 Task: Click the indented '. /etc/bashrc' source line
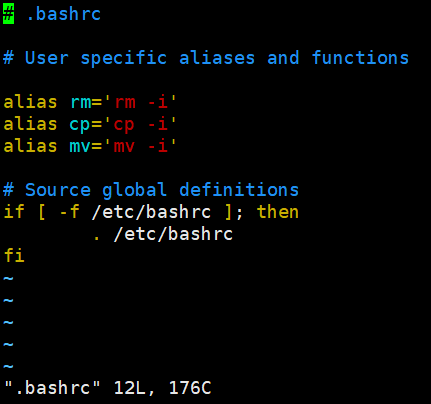tap(163, 234)
